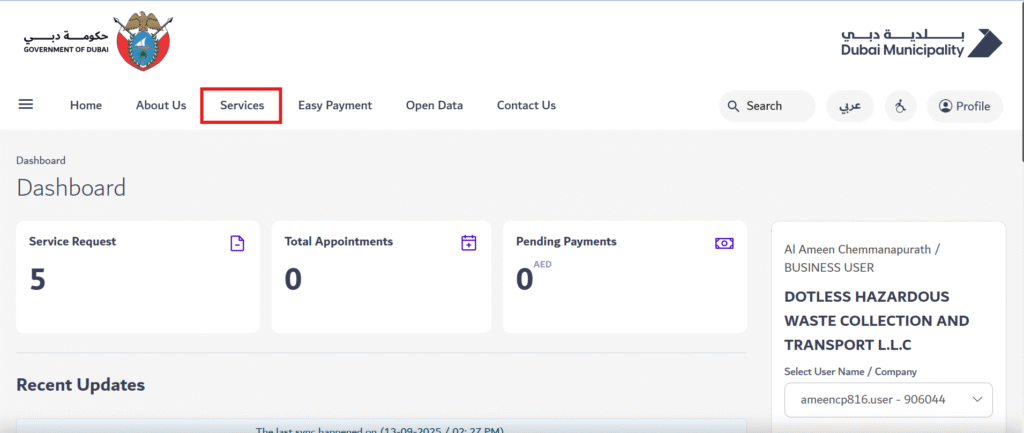The height and width of the screenshot is (433, 1024).
Task: Click the Service Request document icon
Action: (237, 243)
